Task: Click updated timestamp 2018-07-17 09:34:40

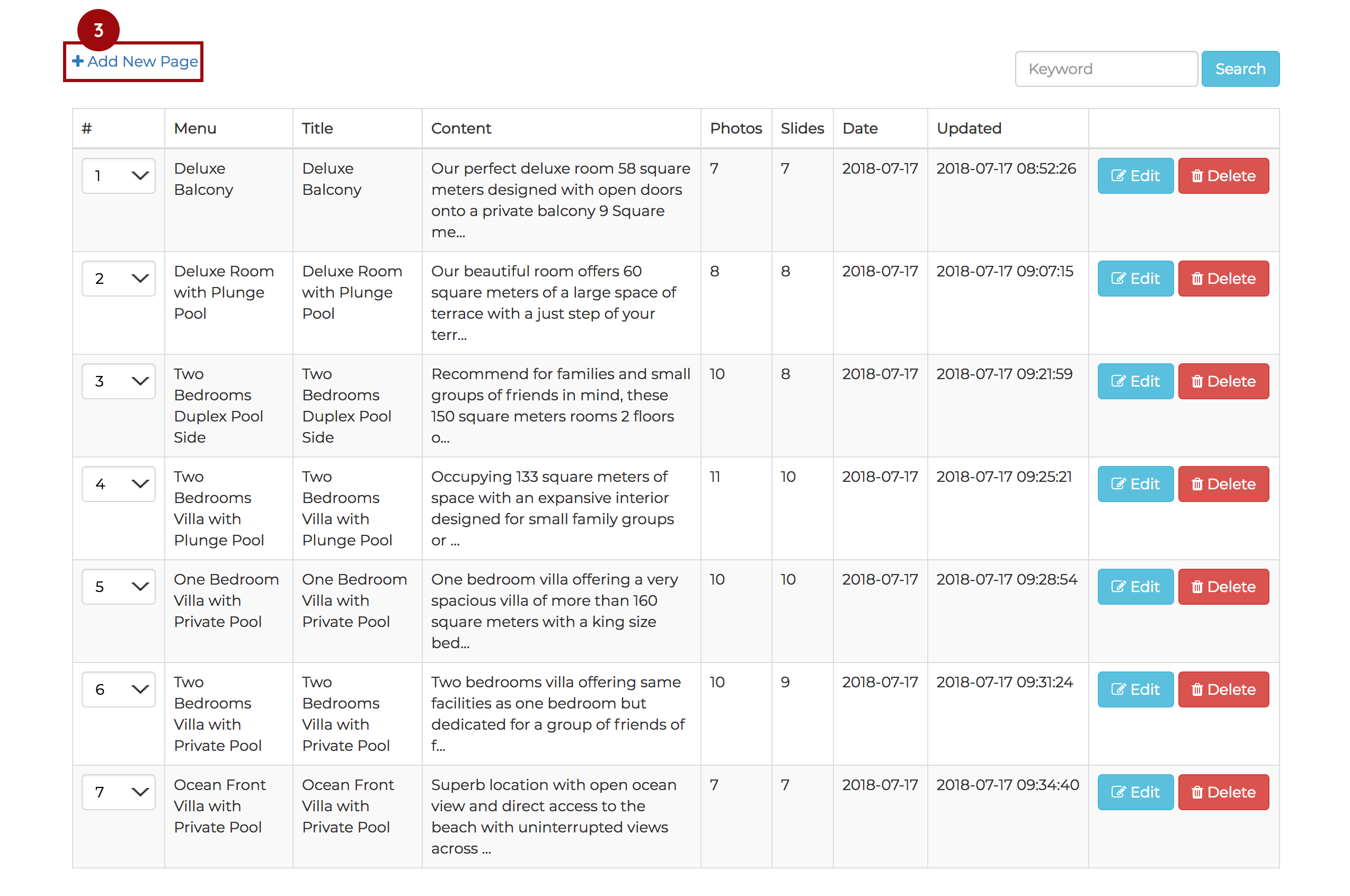Action: pyautogui.click(x=1008, y=786)
